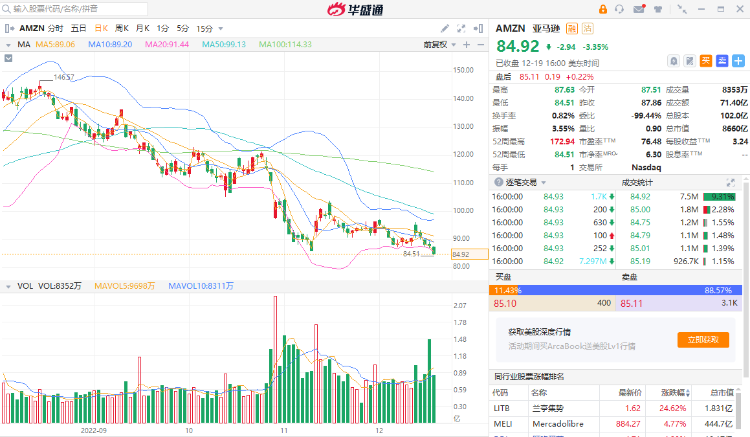Expand trade statistics panel icon

click(x=730, y=182)
